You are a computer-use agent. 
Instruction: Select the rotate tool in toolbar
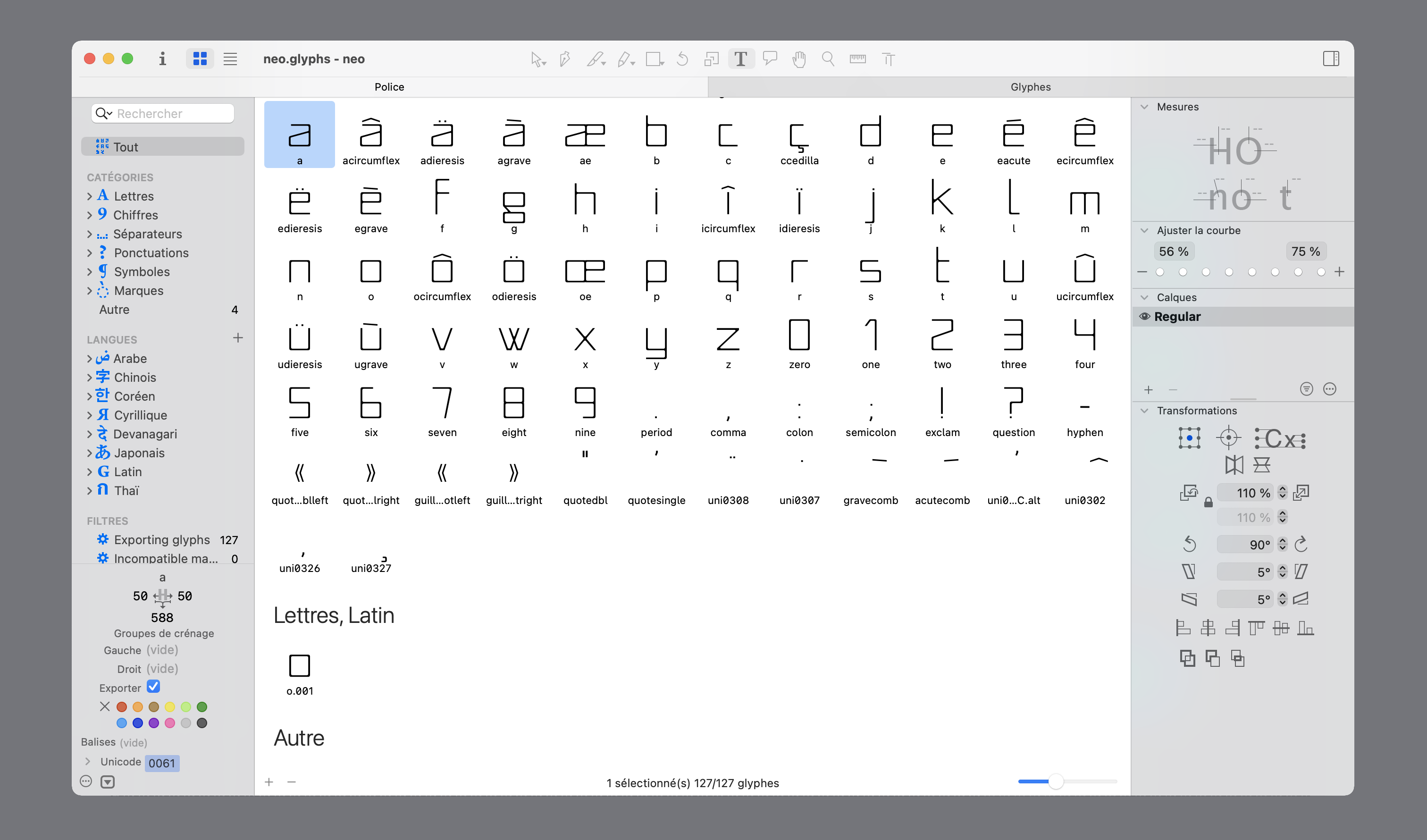682,59
